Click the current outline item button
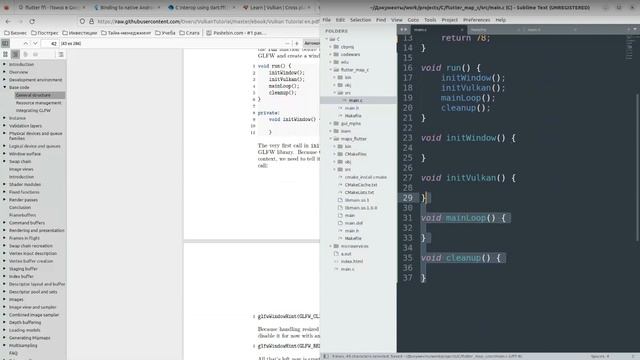Viewport: 640px width, 360px height. coord(61,54)
